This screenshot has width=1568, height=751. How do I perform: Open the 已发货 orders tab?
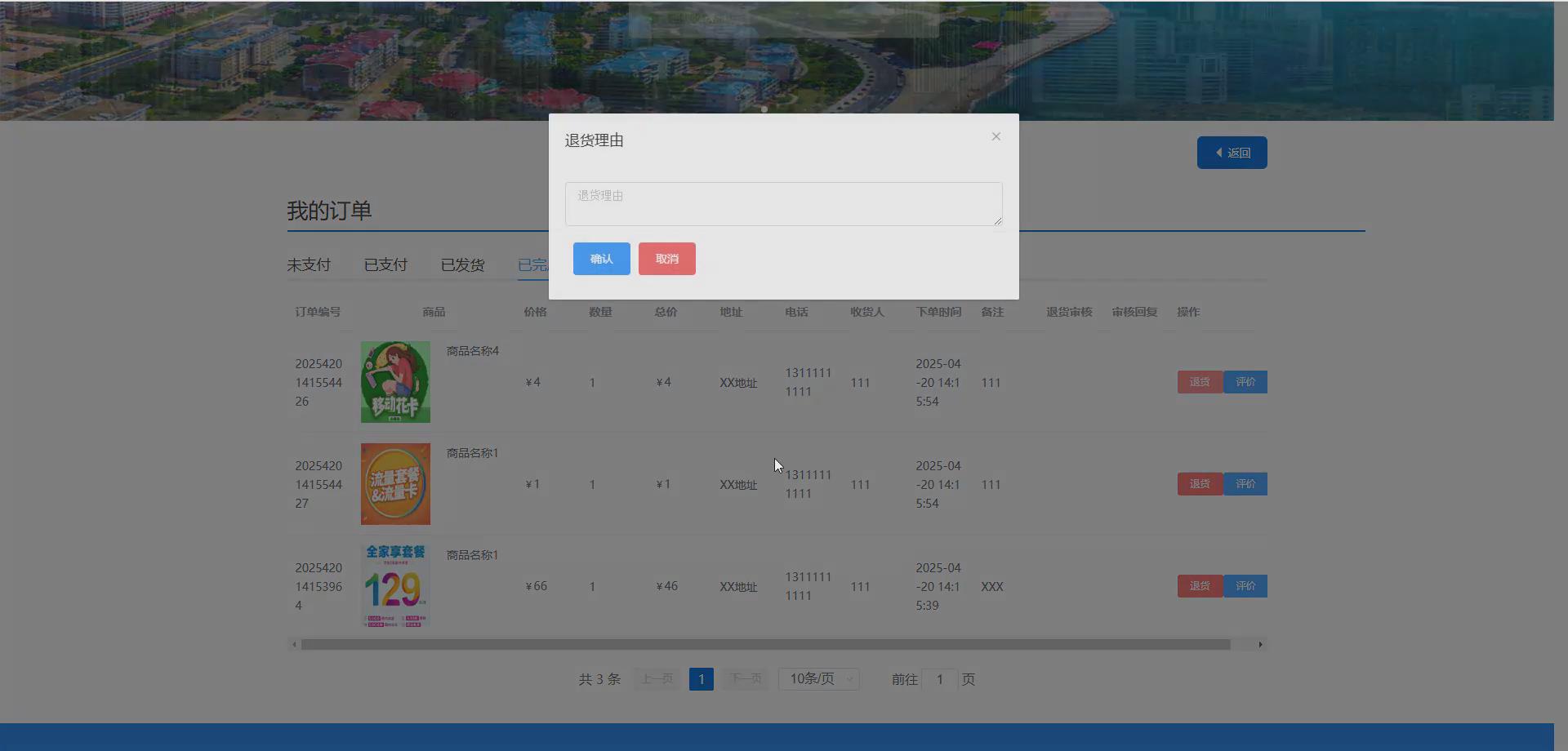(462, 264)
